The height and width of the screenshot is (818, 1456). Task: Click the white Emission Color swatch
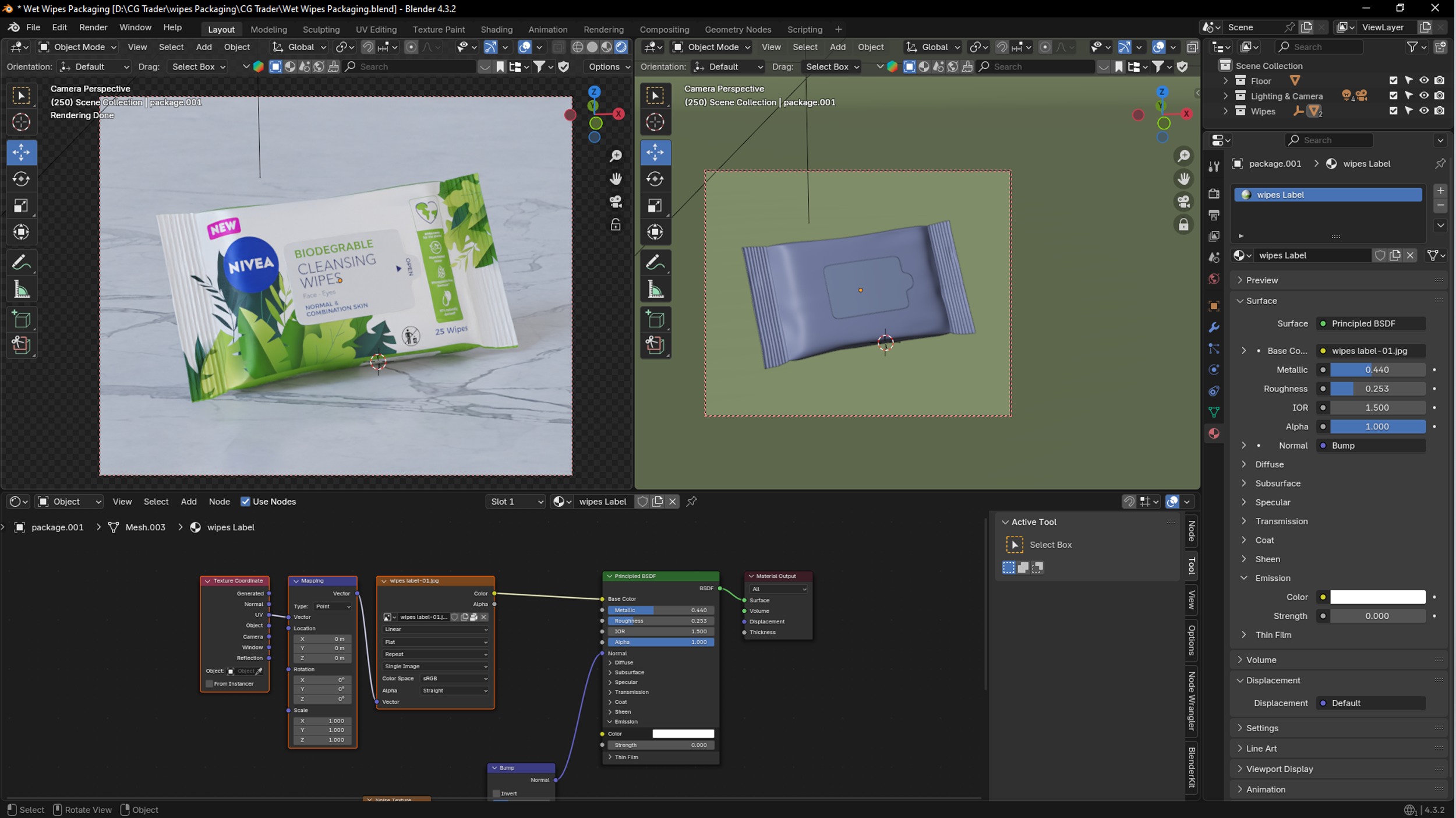pos(1377,597)
